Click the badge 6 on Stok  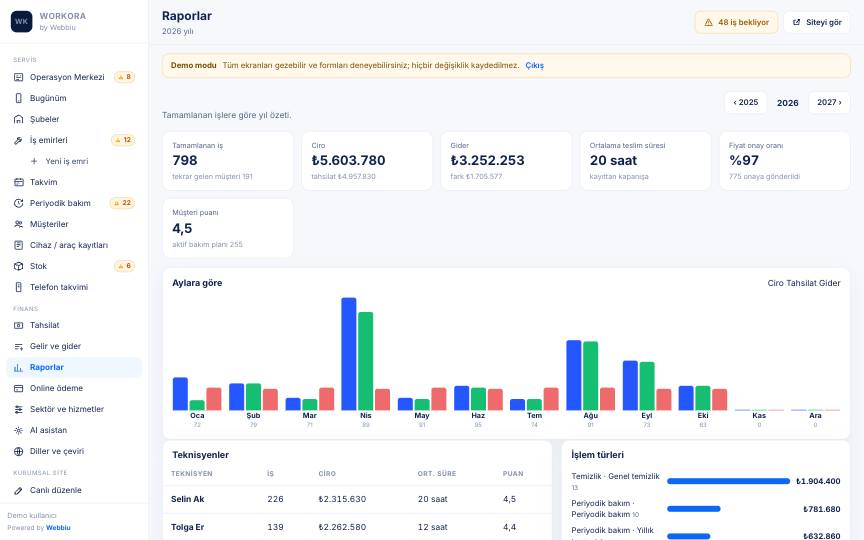[125, 266]
